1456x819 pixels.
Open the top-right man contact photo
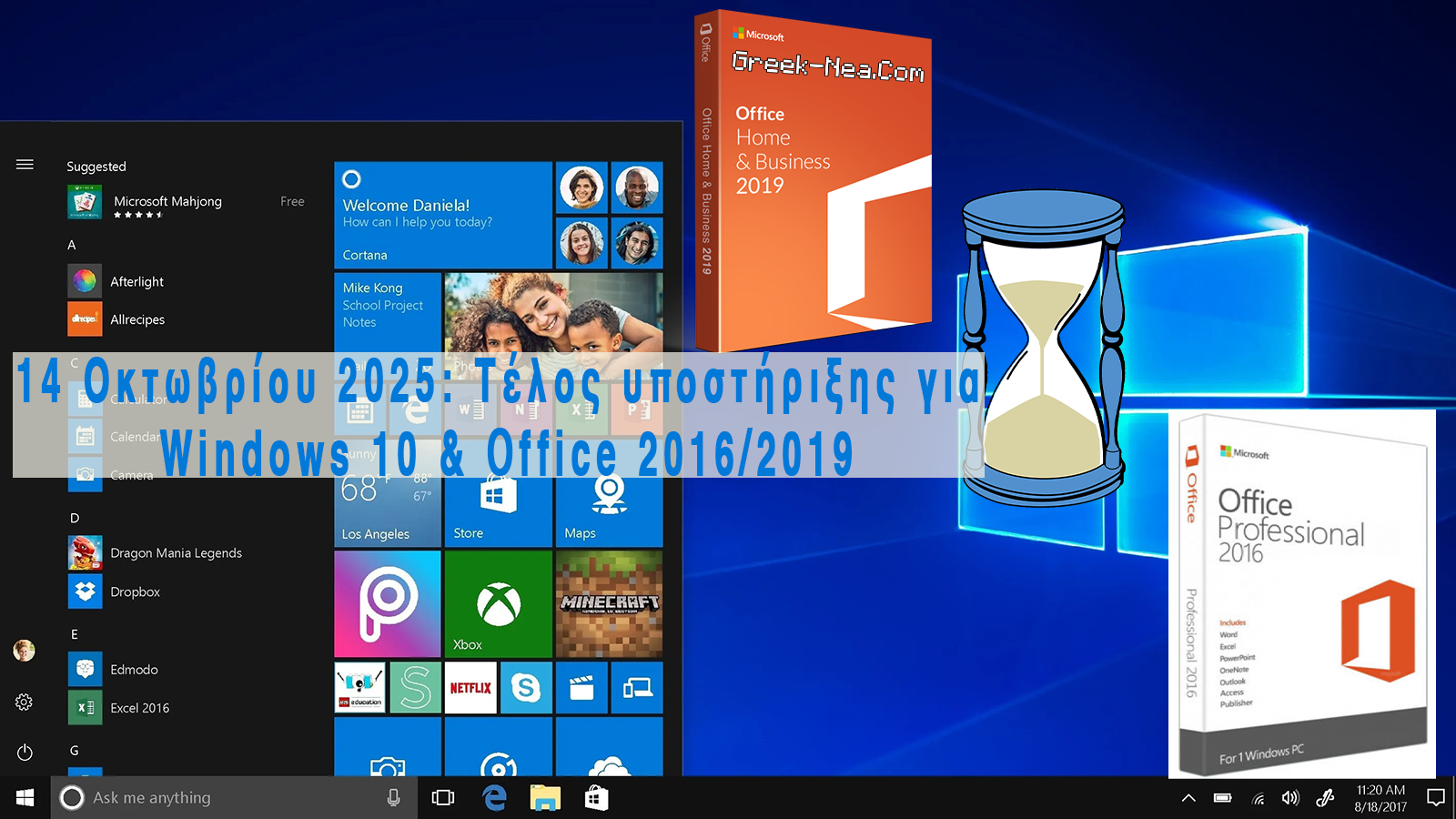pyautogui.click(x=637, y=187)
